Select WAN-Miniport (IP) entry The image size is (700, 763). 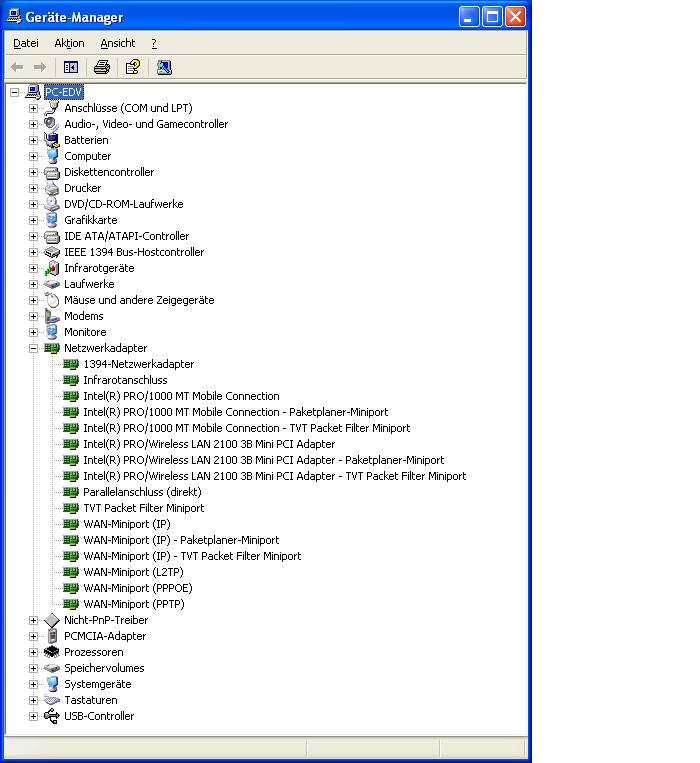coord(127,524)
